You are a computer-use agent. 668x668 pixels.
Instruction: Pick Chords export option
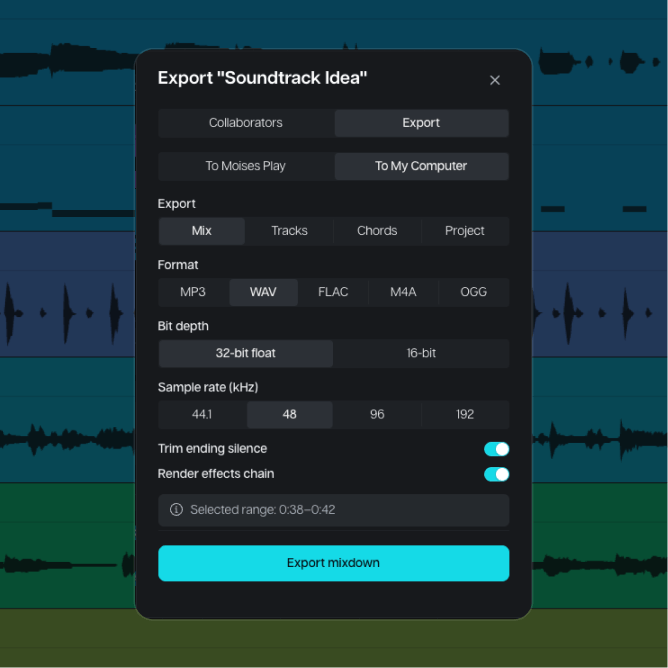tap(377, 231)
